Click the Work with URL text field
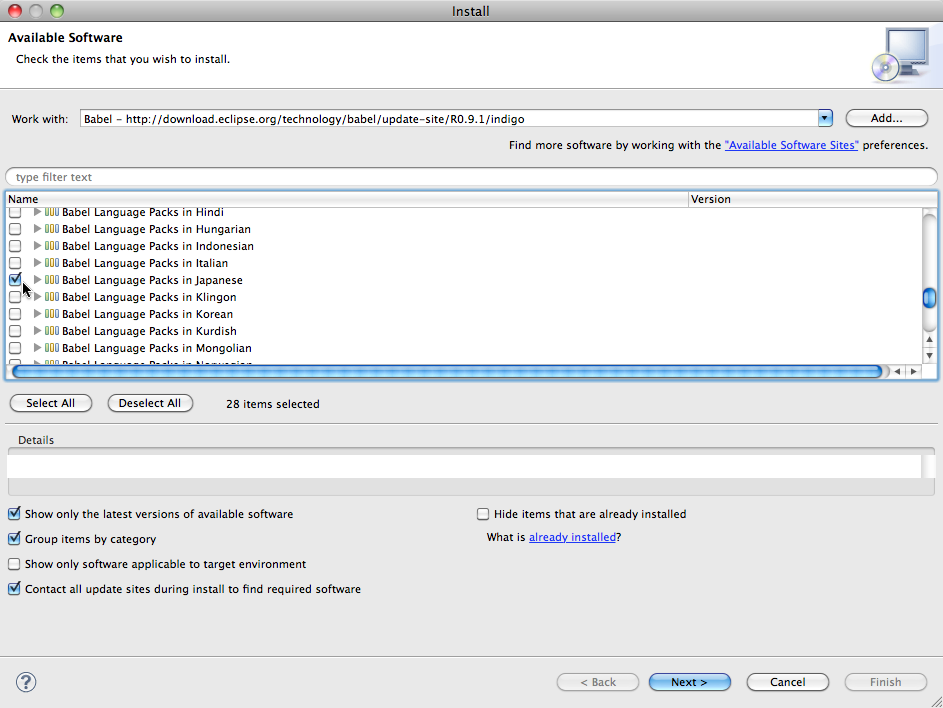Image resolution: width=943 pixels, height=708 pixels. 449,119
